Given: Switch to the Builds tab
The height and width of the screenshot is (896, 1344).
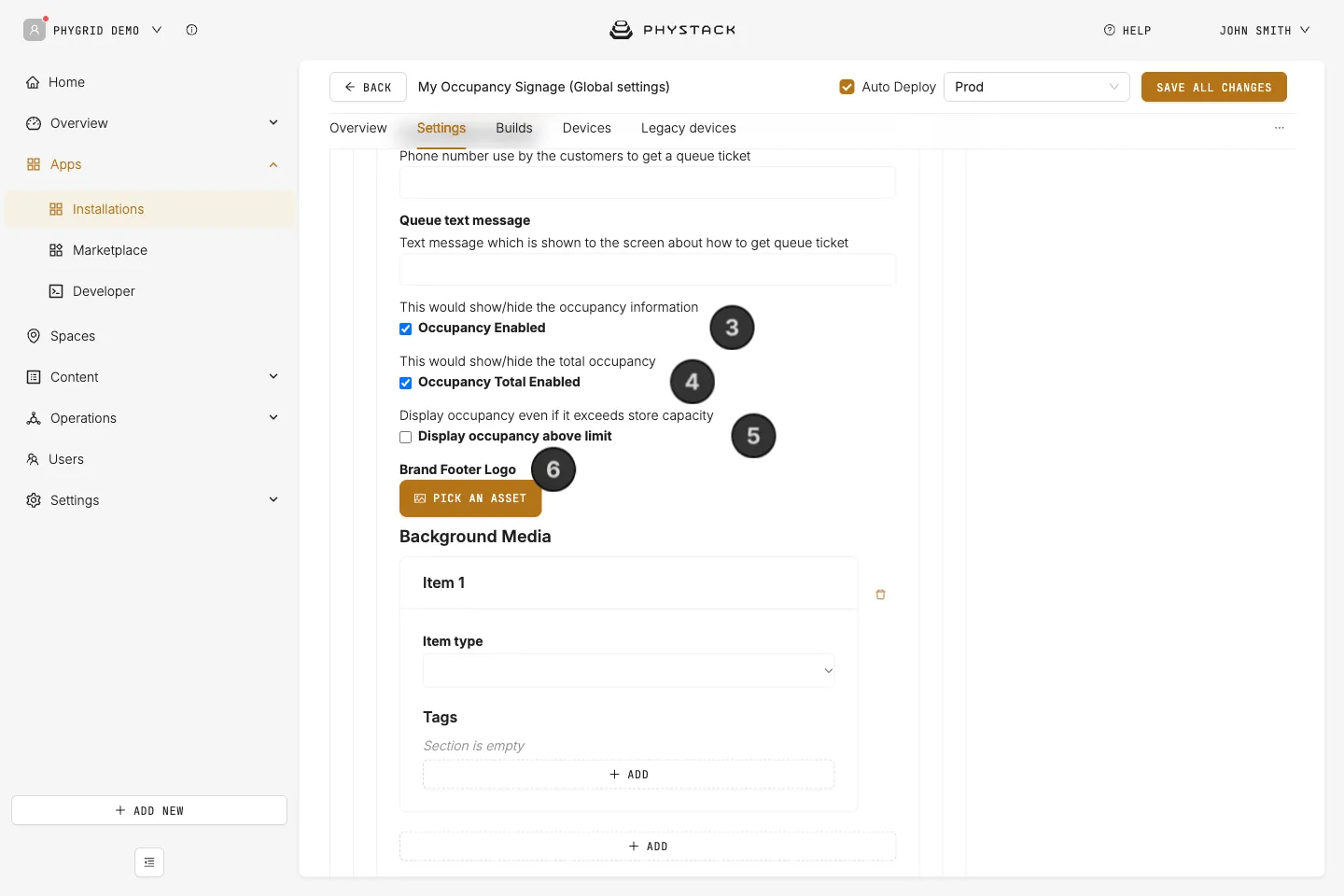Looking at the screenshot, I should click(x=514, y=128).
